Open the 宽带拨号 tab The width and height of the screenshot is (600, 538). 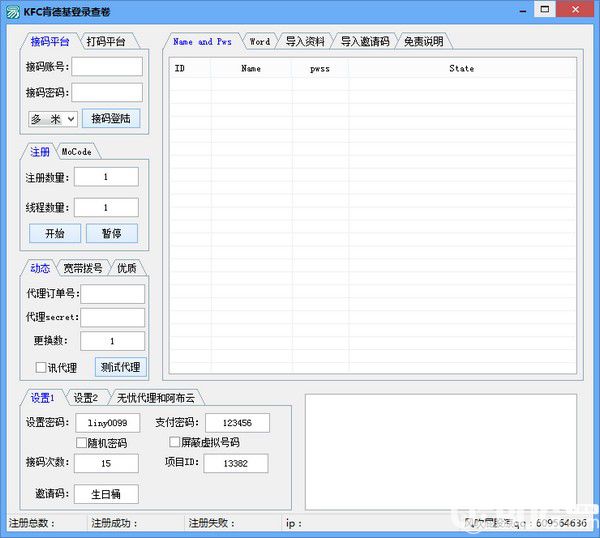pyautogui.click(x=83, y=268)
